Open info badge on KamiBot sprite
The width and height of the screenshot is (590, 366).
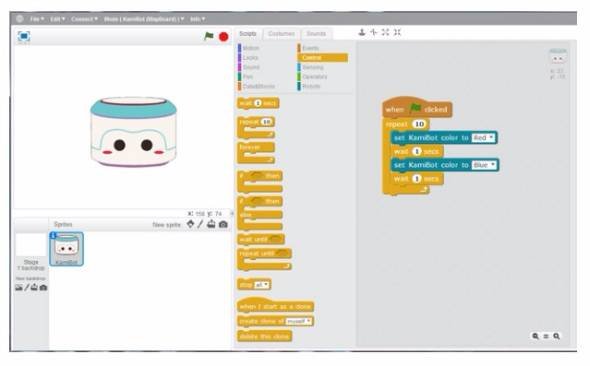53,235
